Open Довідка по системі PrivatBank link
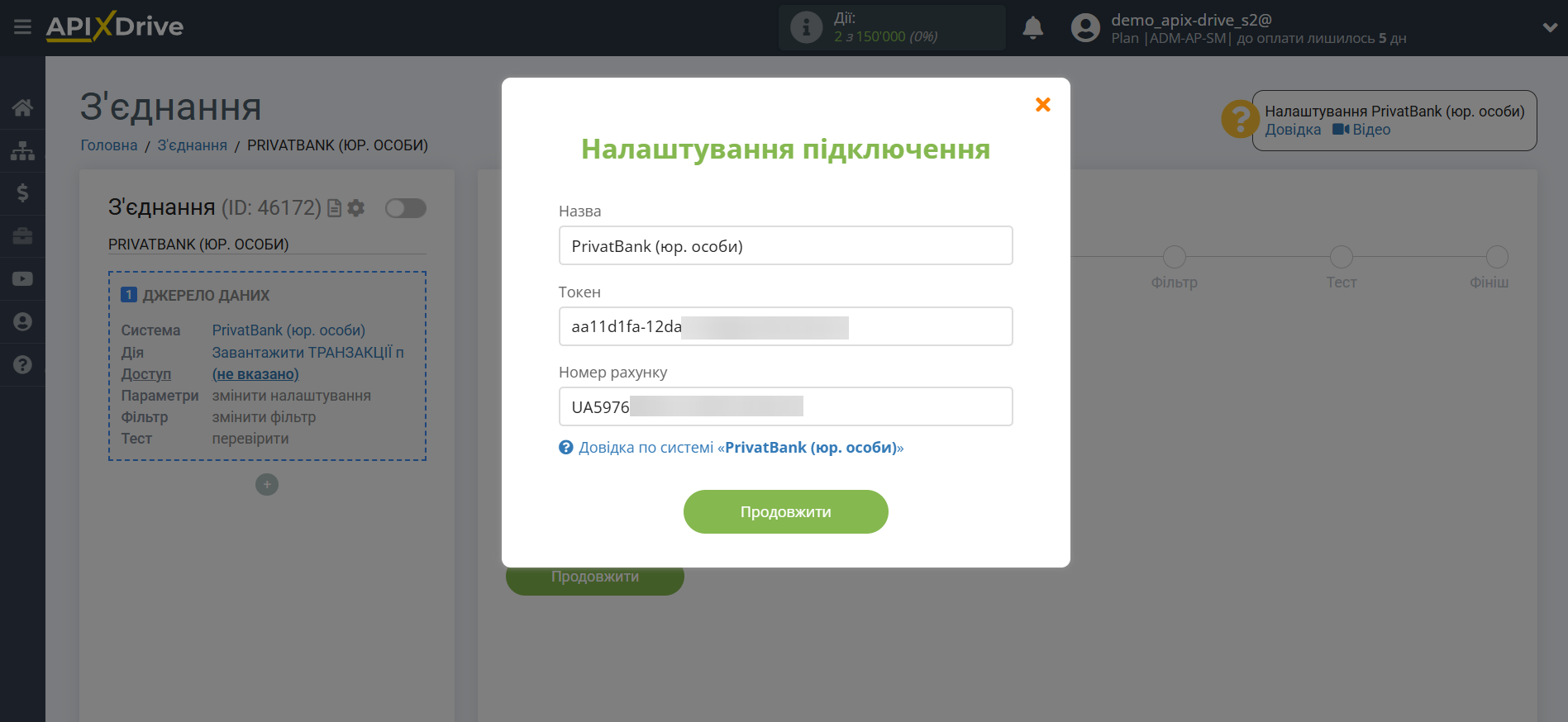 click(741, 448)
